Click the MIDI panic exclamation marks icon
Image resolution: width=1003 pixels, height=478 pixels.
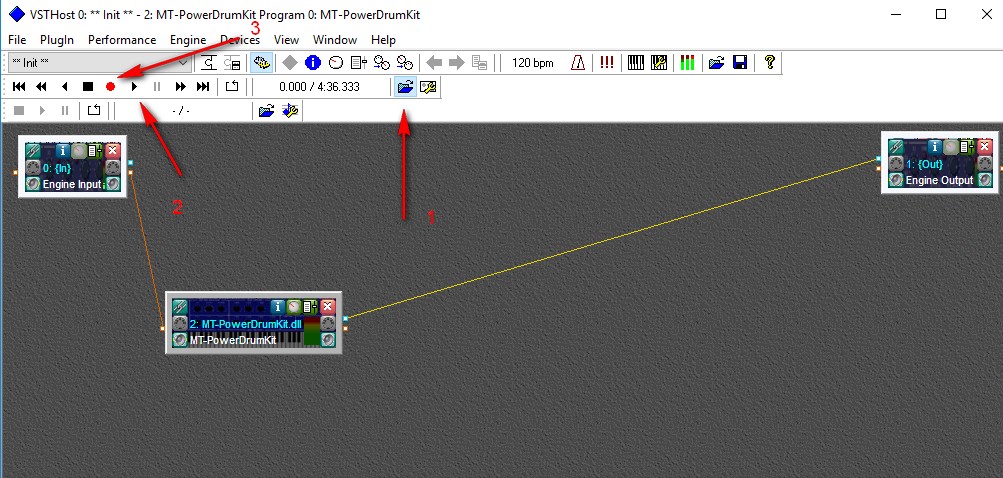coord(607,63)
